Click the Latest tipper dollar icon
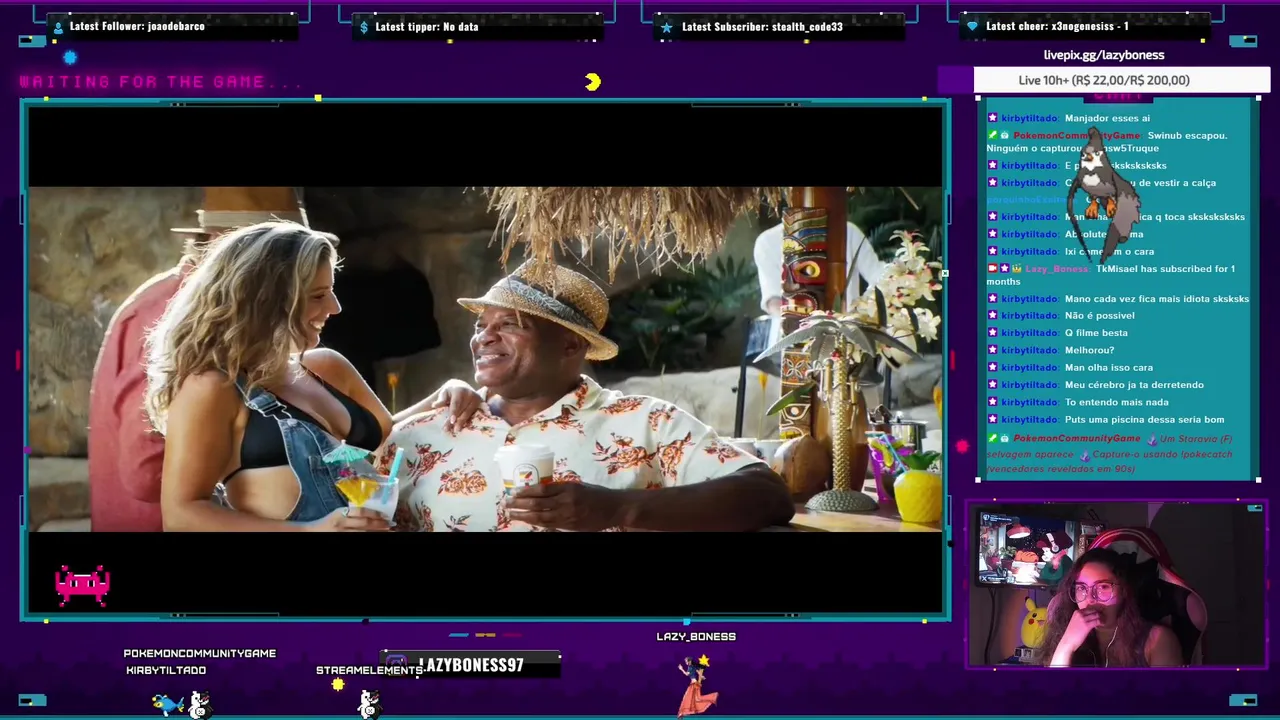Image resolution: width=1280 pixels, height=720 pixels. (364, 27)
